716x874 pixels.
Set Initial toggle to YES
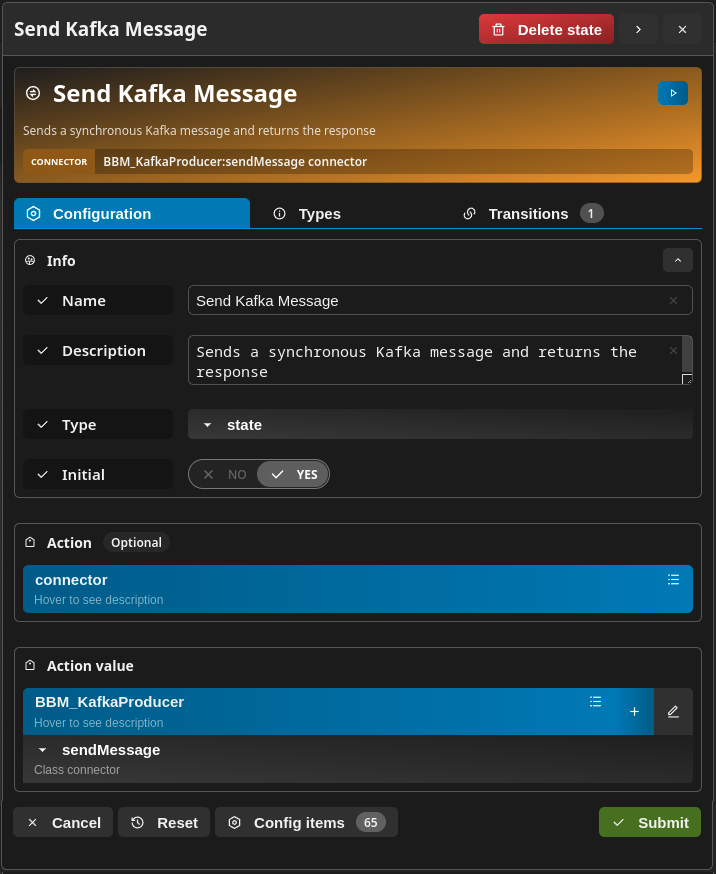pyautogui.click(x=293, y=474)
